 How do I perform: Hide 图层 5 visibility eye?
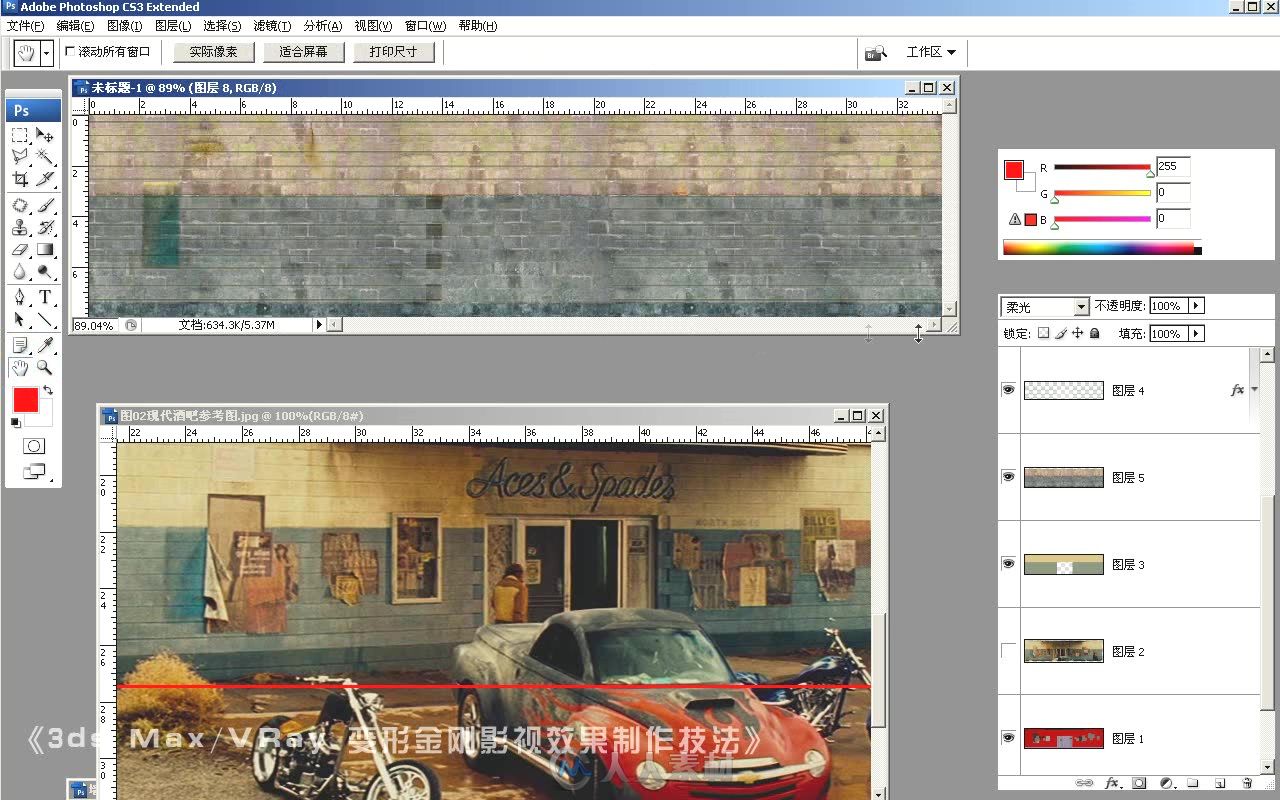(x=1008, y=477)
